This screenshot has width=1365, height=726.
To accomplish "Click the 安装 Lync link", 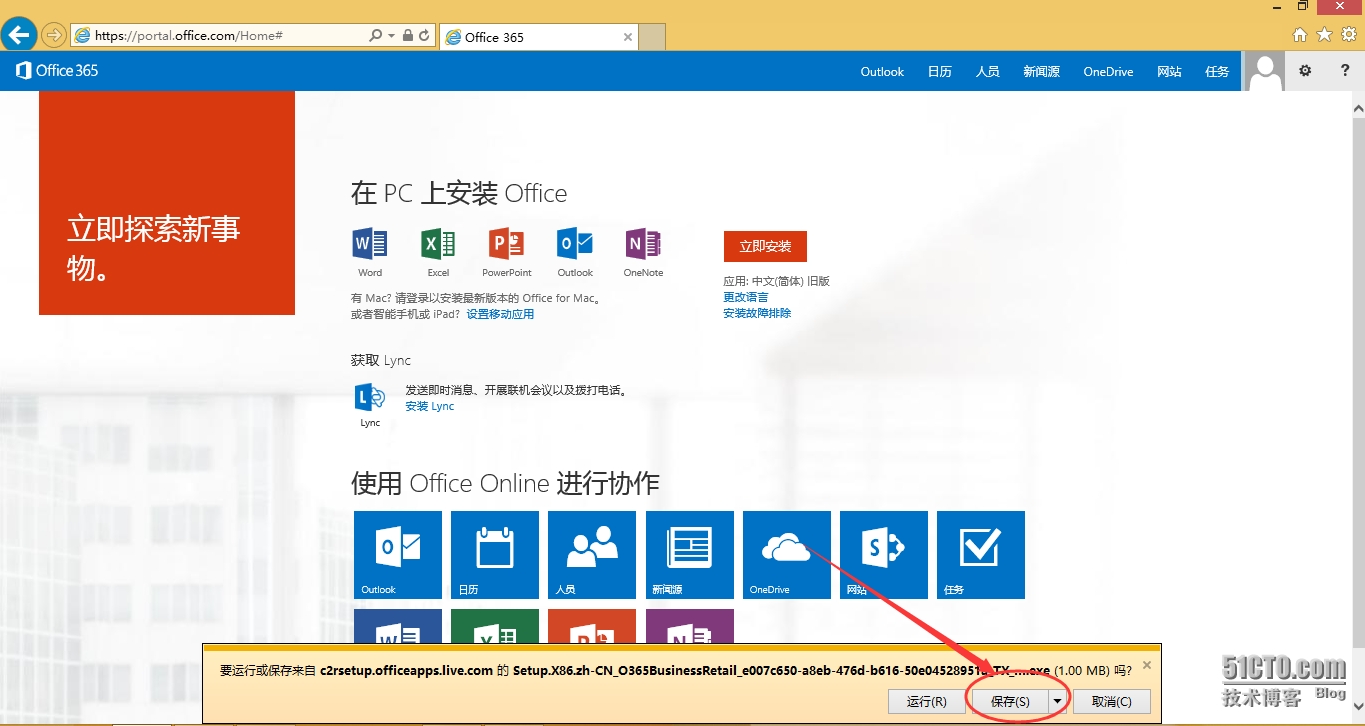I will tap(430, 406).
